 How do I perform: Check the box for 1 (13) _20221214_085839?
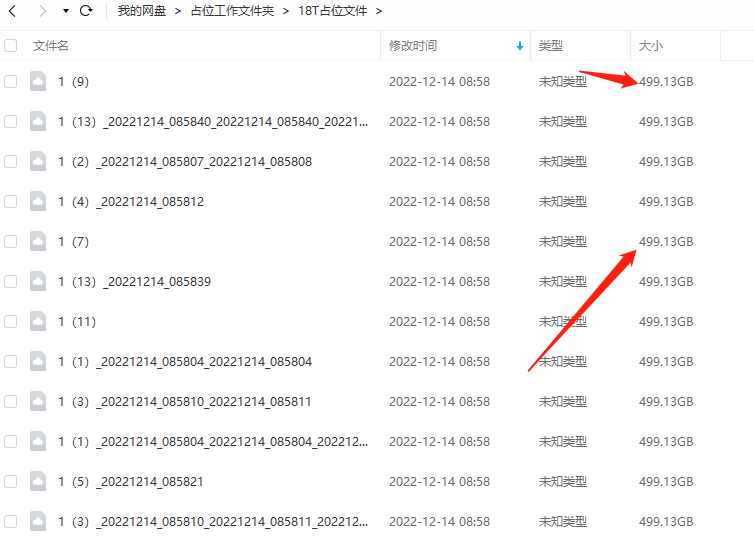pos(11,281)
